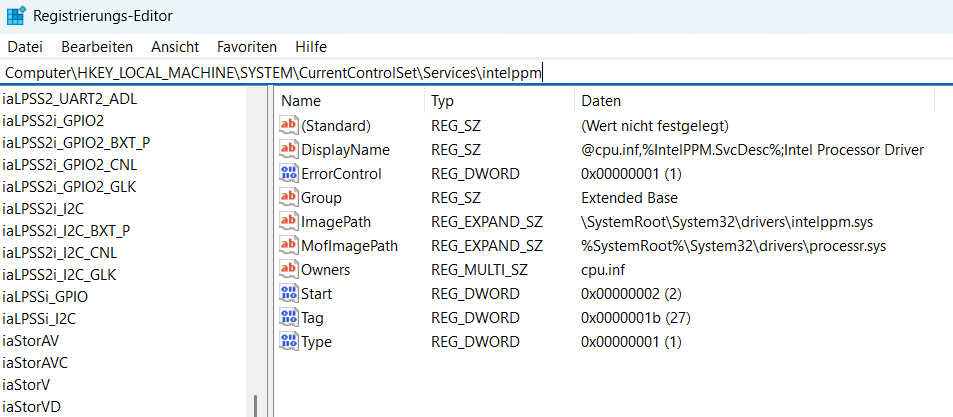
Task: Click the Extended Base data cell
Action: pos(629,198)
